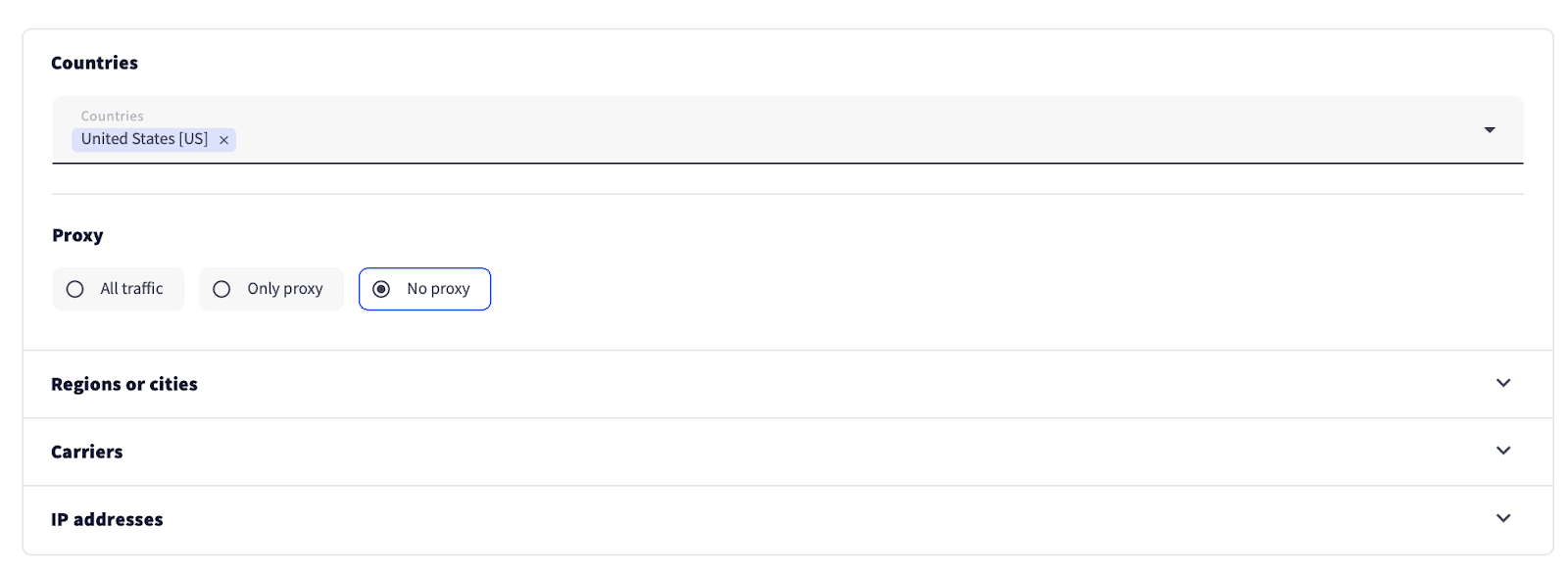
Task: Click the bold Countries heading
Action: 94,63
